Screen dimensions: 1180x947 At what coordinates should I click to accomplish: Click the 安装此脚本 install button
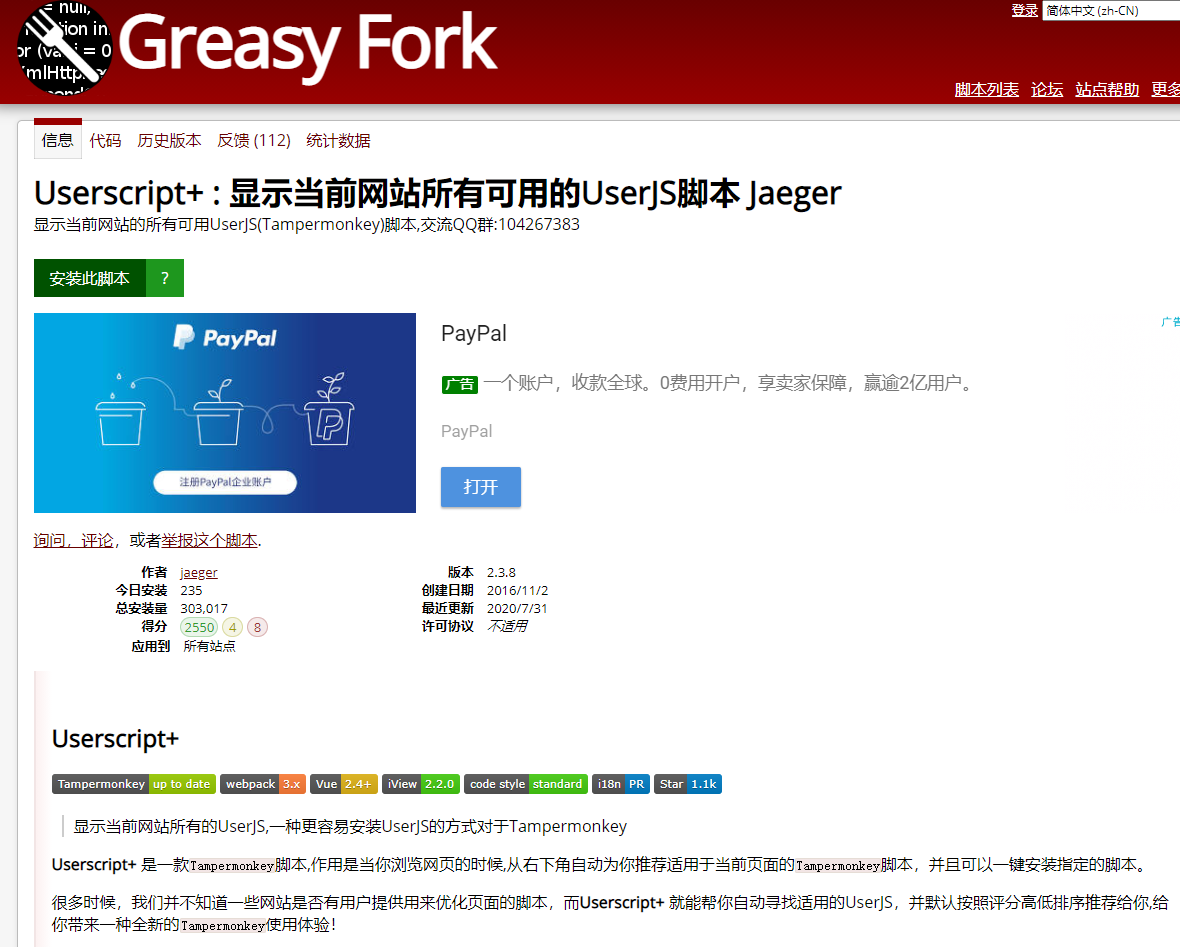[90, 278]
